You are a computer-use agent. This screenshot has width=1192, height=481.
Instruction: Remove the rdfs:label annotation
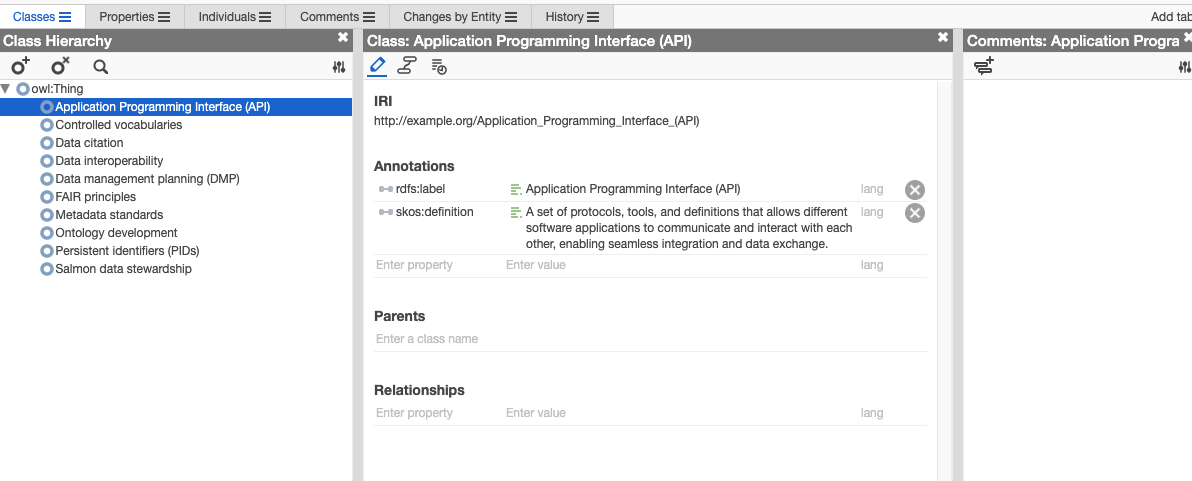[914, 190]
